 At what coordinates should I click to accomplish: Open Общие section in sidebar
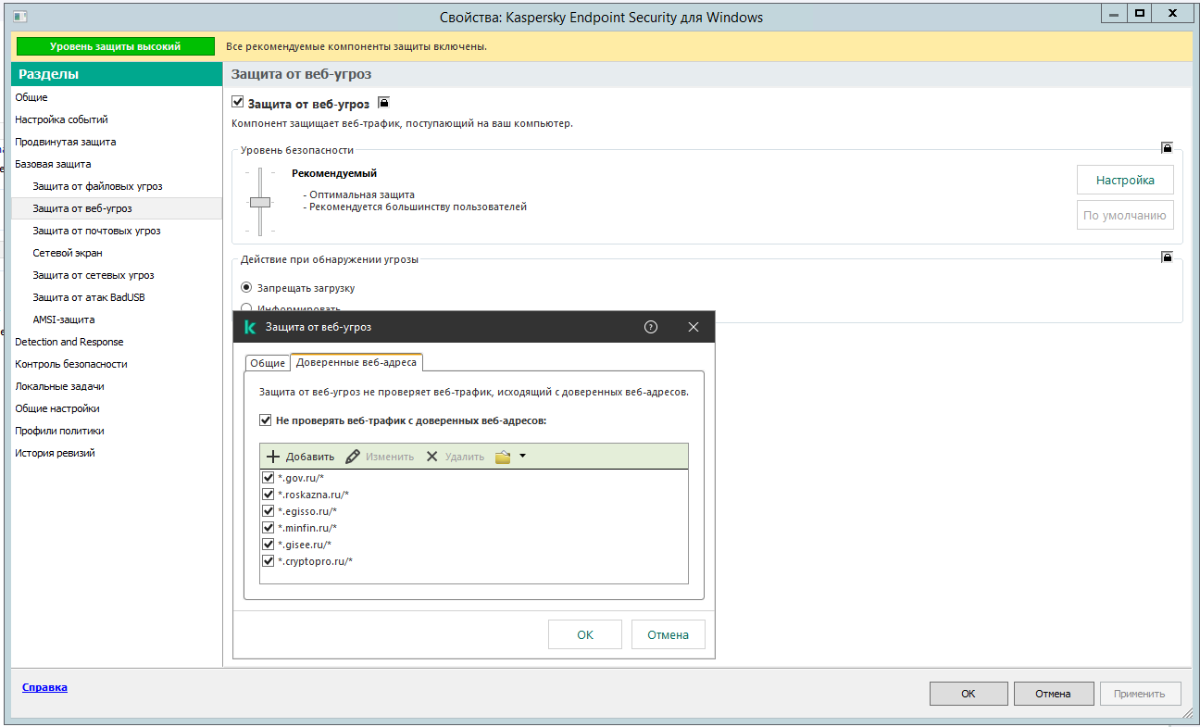(31, 97)
